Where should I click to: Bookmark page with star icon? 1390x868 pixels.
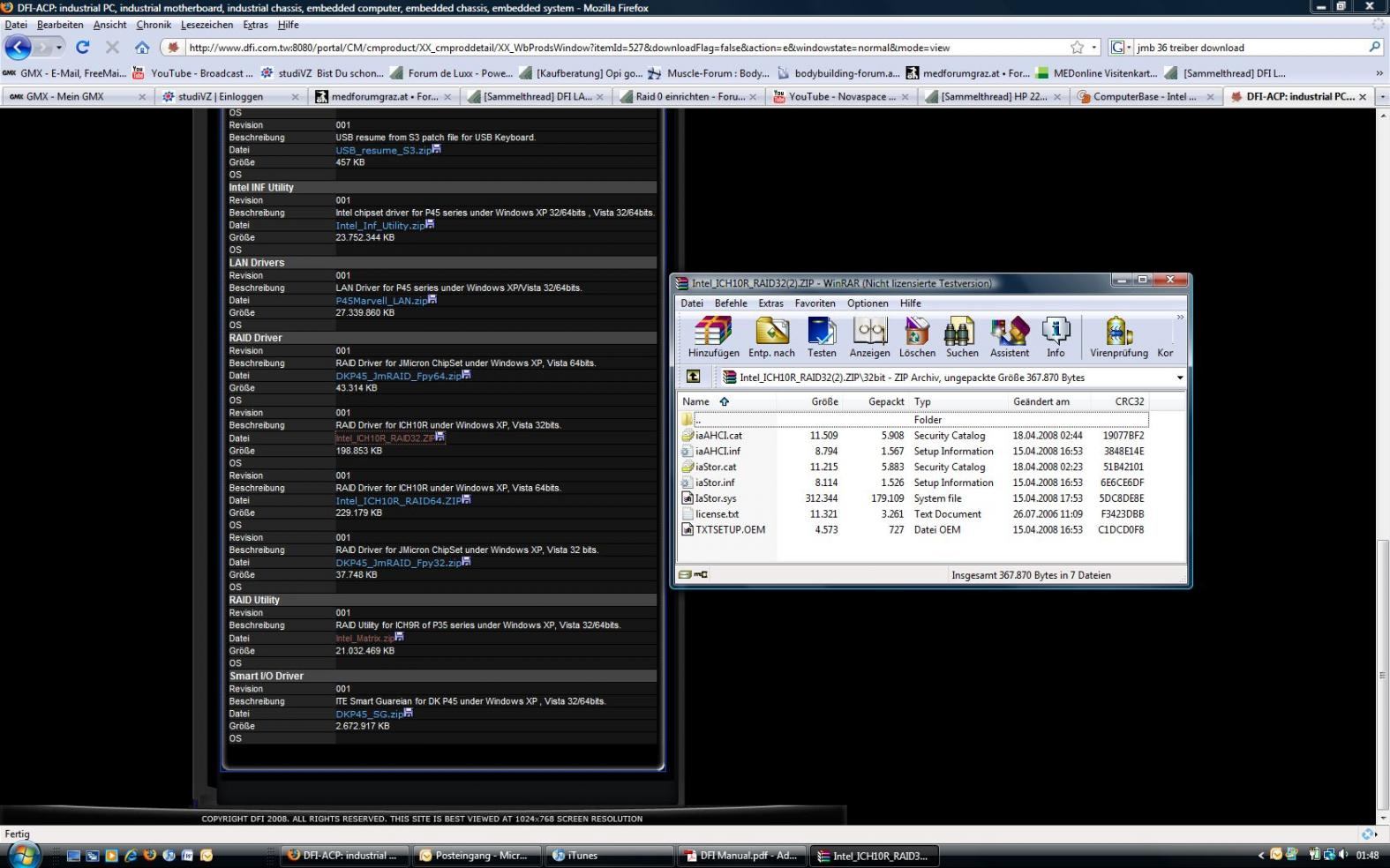[x=1077, y=48]
